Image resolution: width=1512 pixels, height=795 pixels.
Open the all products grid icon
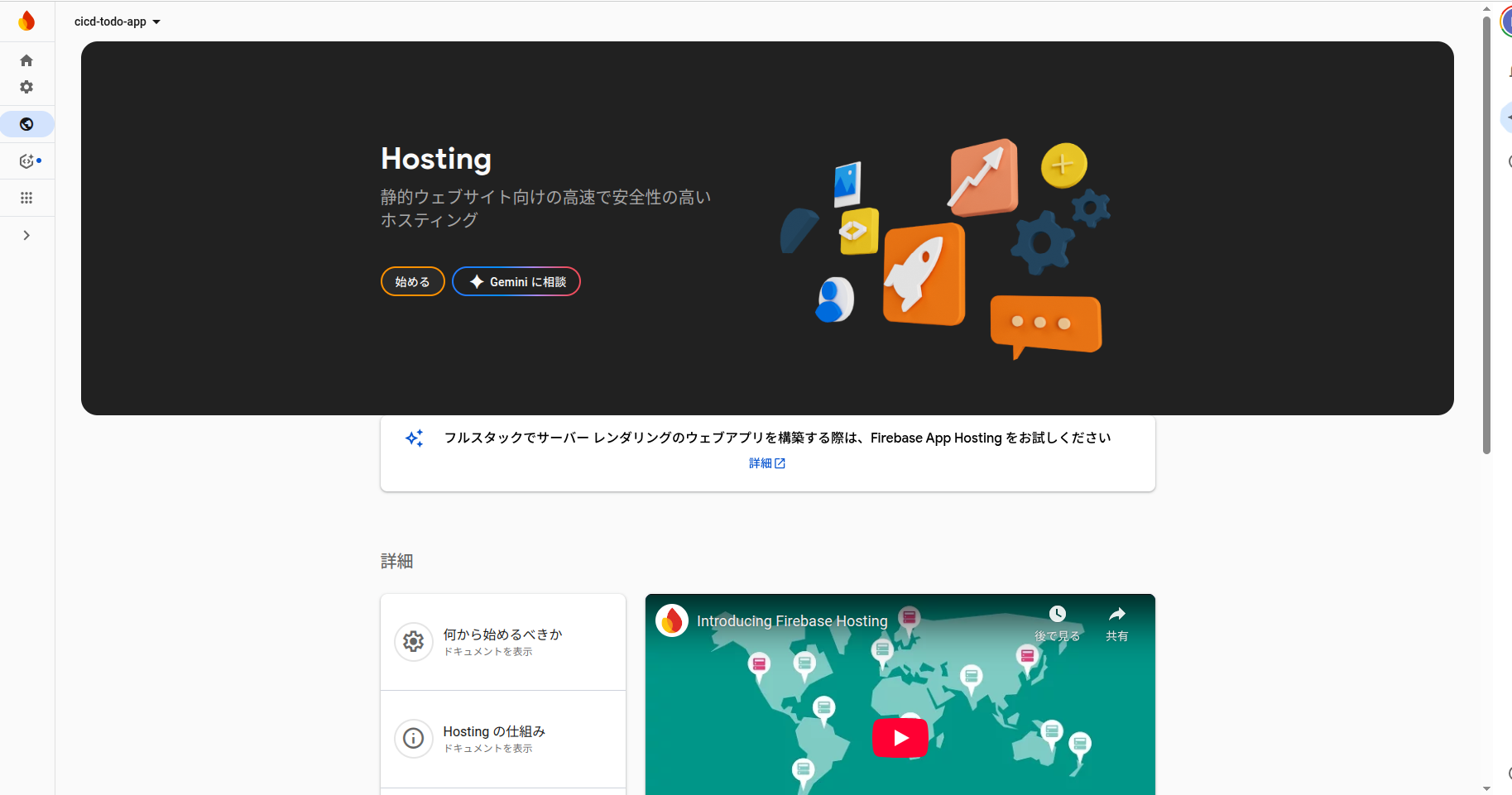click(x=26, y=198)
